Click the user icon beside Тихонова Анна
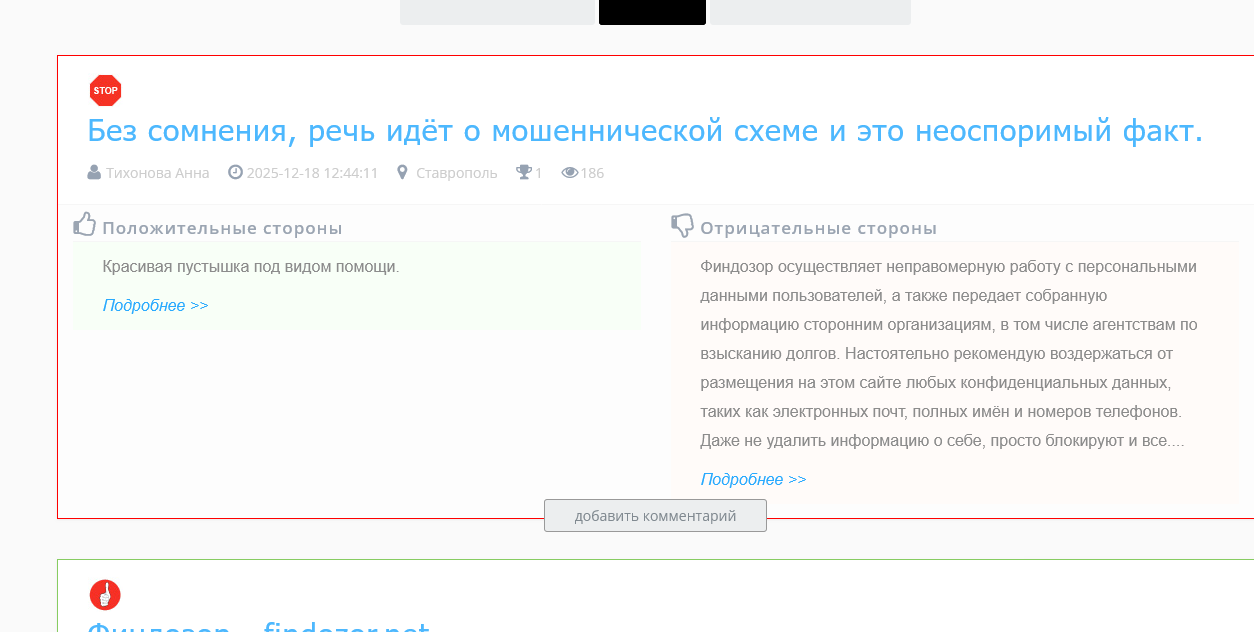Image resolution: width=1254 pixels, height=632 pixels. pyautogui.click(x=94, y=173)
